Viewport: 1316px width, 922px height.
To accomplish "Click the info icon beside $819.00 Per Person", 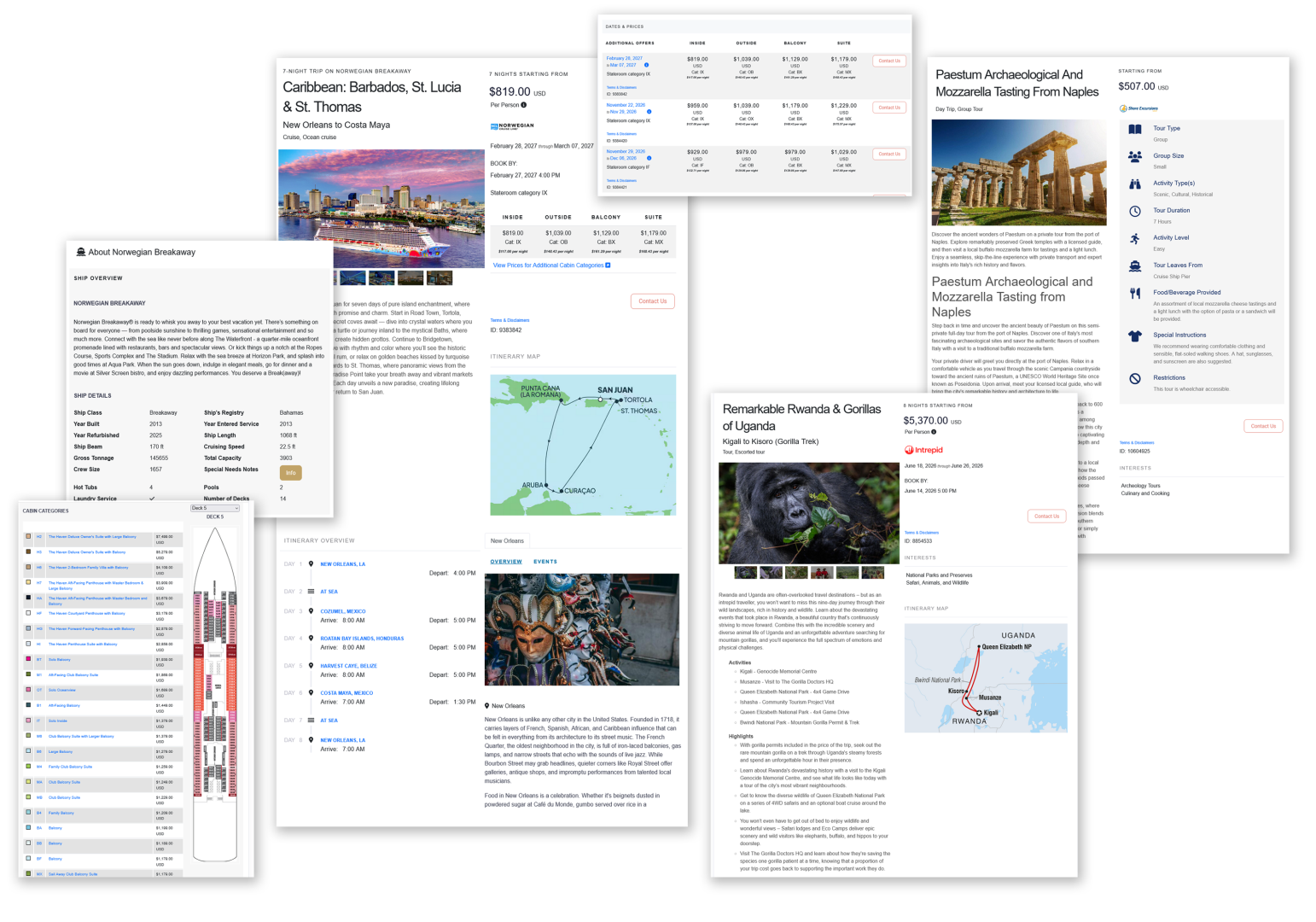I will point(523,105).
